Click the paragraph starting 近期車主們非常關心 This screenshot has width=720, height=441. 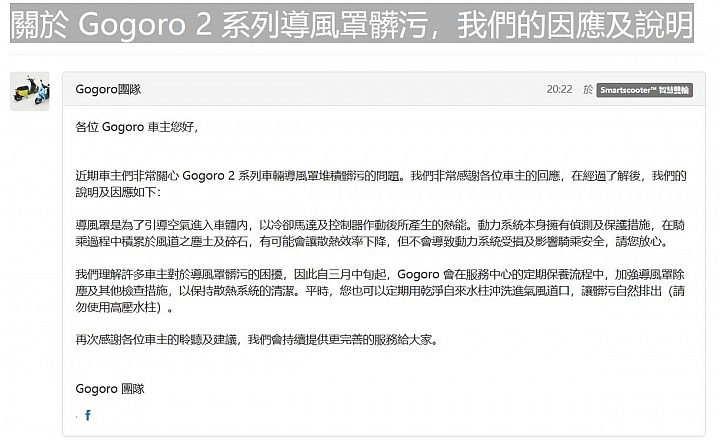[x=381, y=184]
